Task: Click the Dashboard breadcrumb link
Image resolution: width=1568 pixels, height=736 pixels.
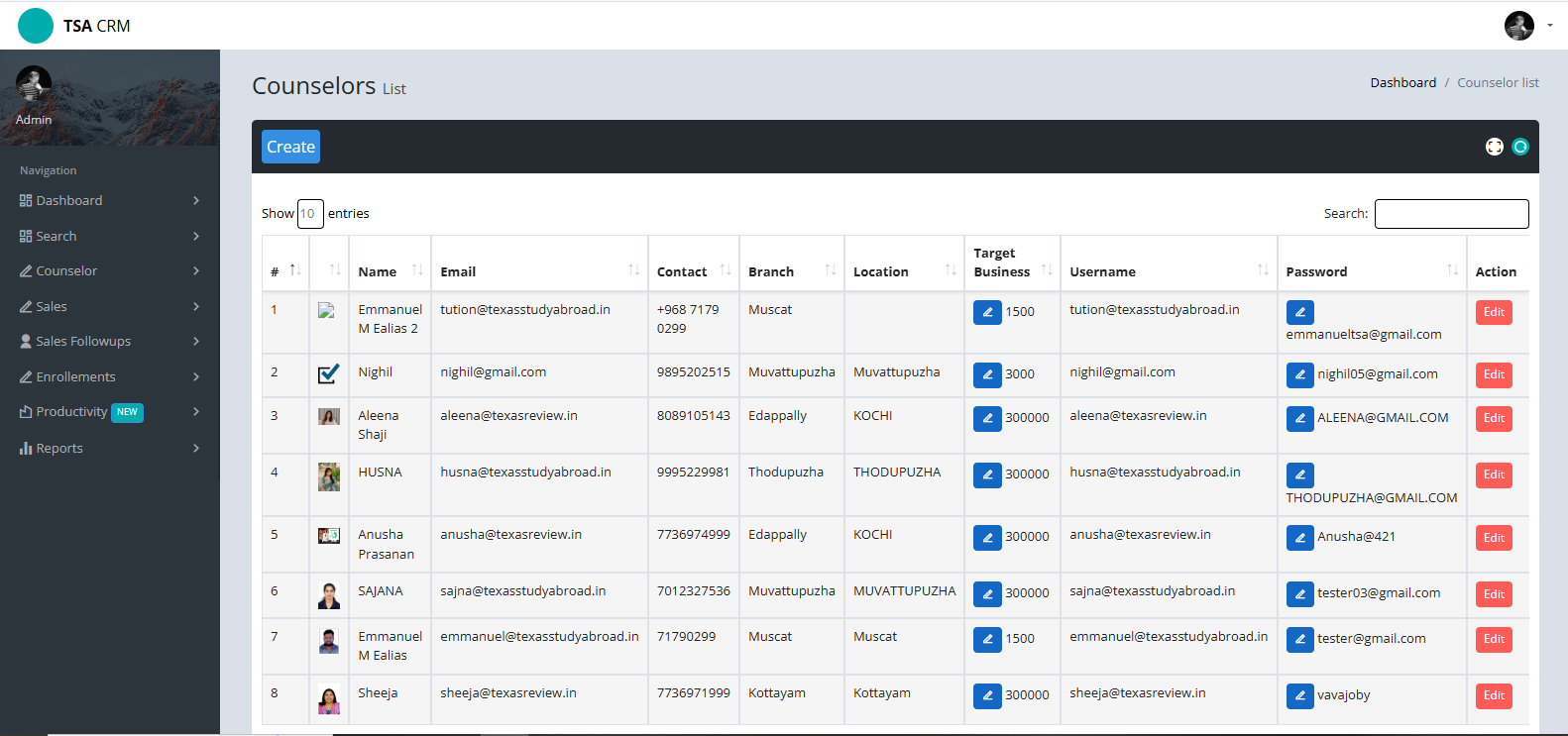Action: [1402, 83]
